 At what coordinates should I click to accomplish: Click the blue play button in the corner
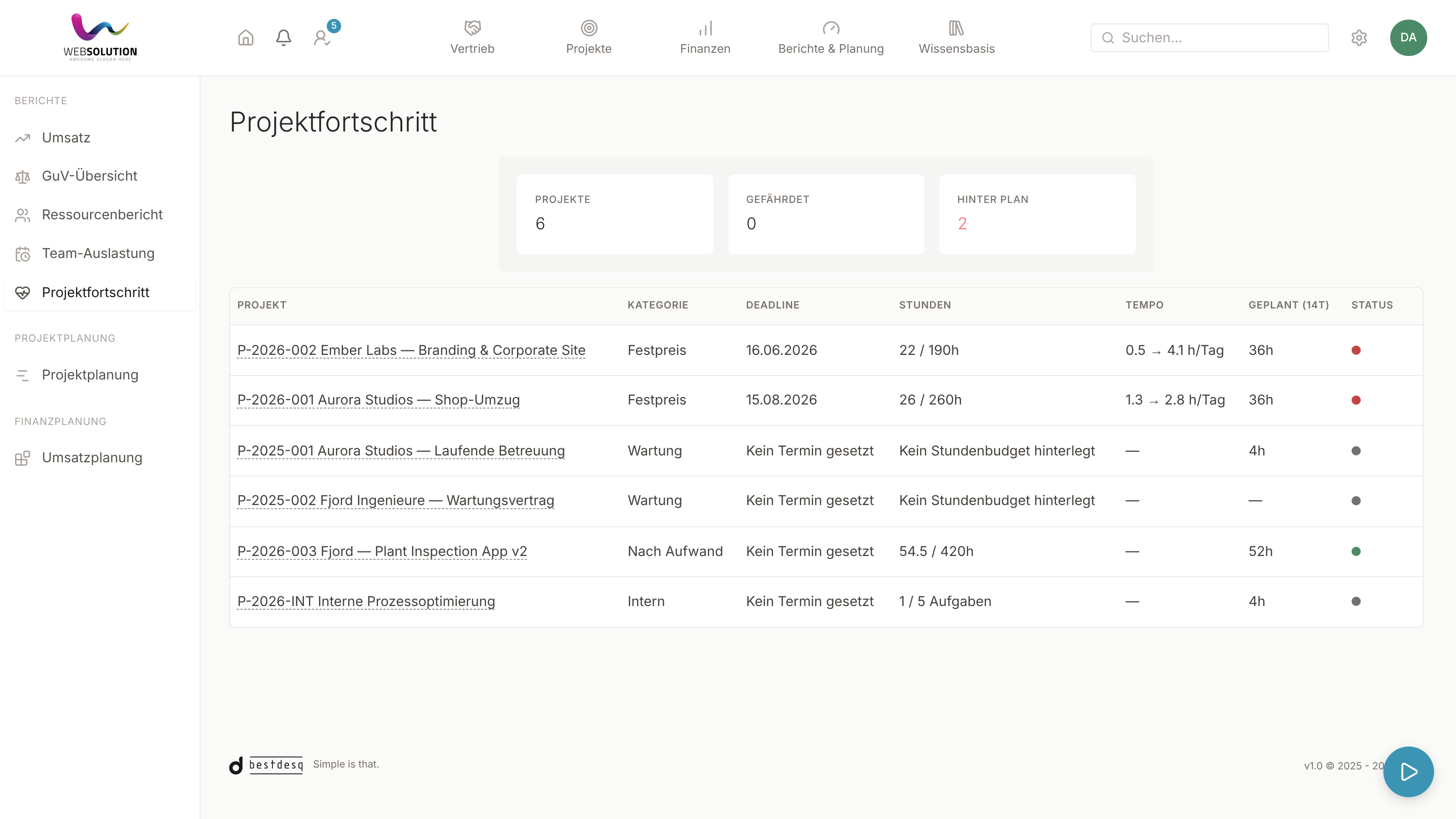(x=1408, y=772)
